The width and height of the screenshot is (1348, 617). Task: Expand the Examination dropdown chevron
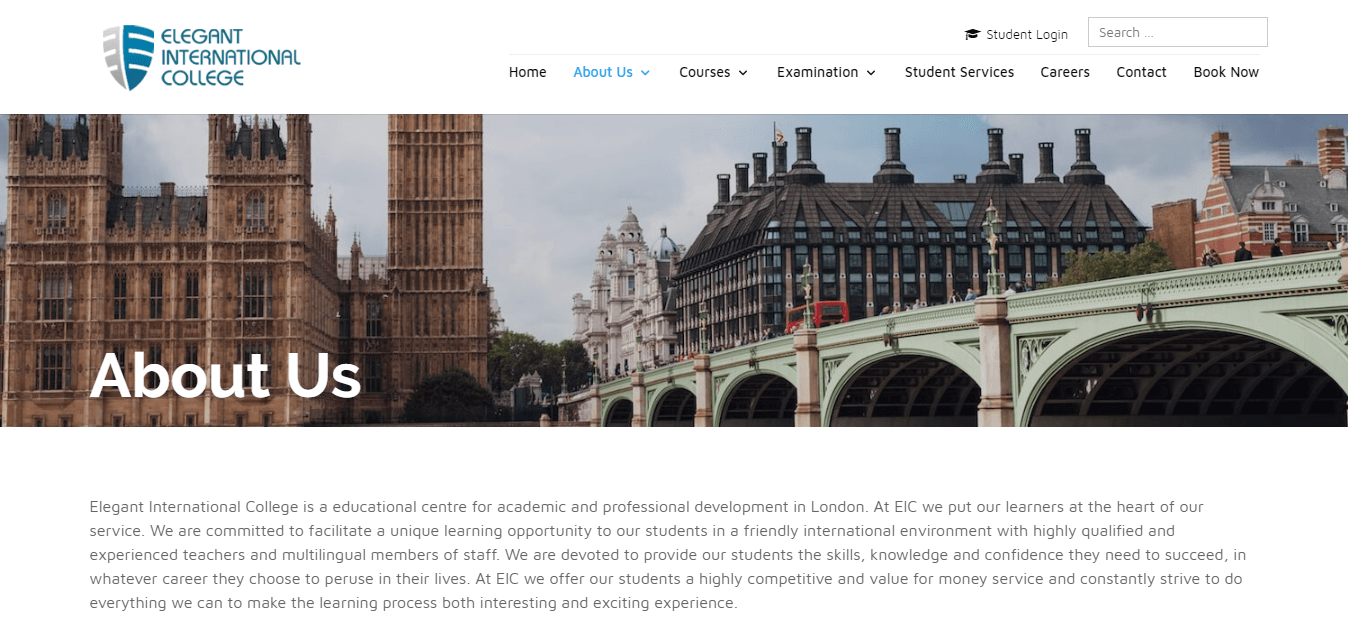coord(871,73)
